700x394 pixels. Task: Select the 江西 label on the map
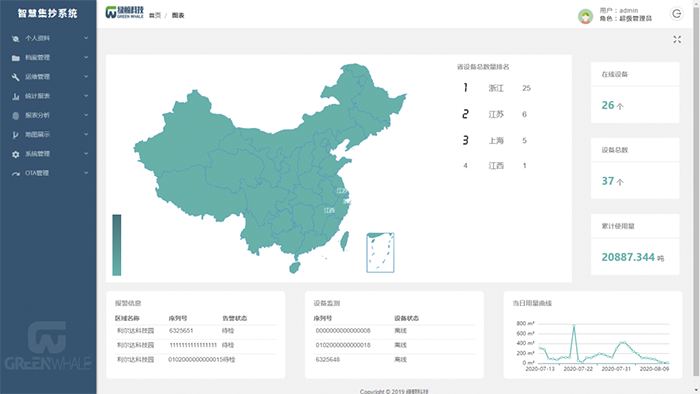(329, 210)
